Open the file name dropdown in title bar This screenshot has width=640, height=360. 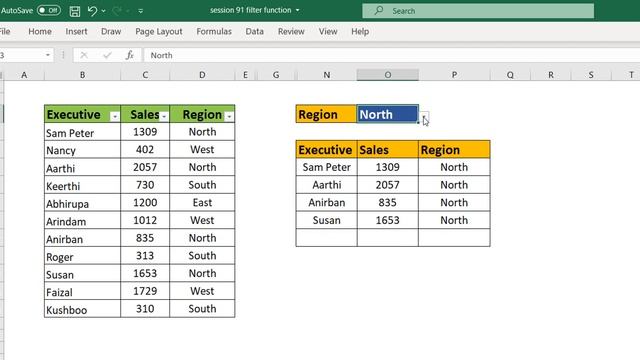(298, 10)
